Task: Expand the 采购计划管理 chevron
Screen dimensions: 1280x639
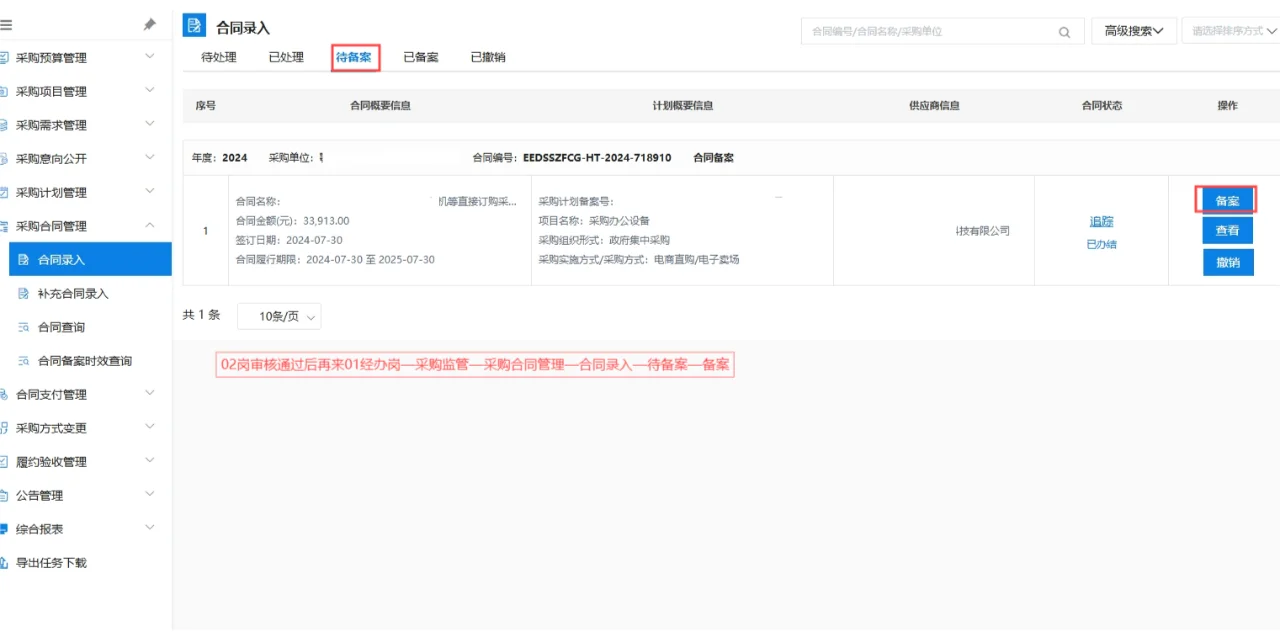Action: click(x=150, y=191)
